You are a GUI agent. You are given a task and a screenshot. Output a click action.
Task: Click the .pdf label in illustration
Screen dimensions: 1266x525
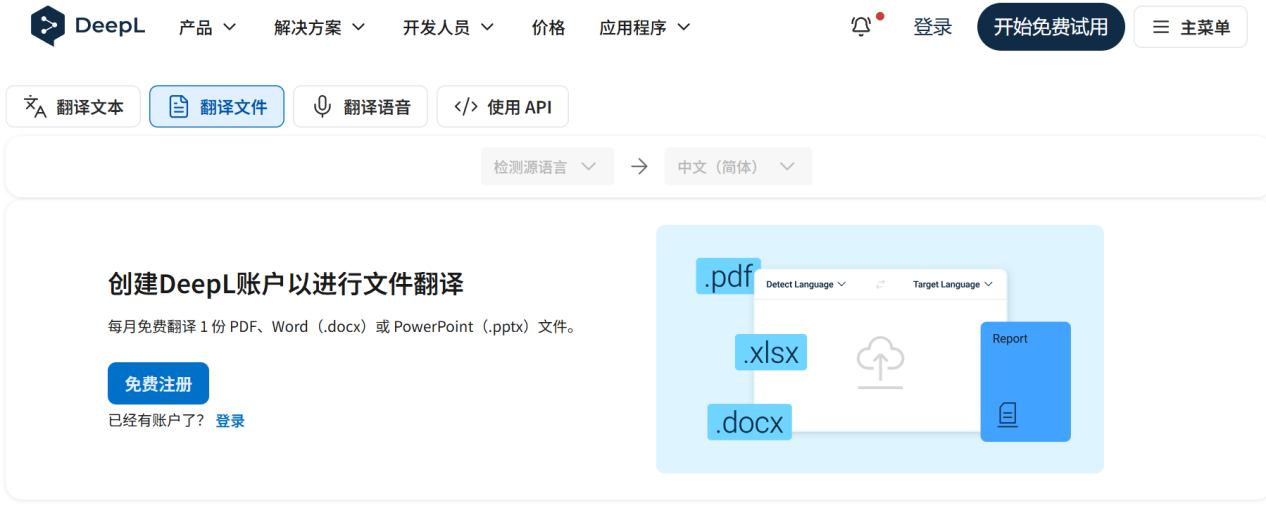pyautogui.click(x=728, y=276)
